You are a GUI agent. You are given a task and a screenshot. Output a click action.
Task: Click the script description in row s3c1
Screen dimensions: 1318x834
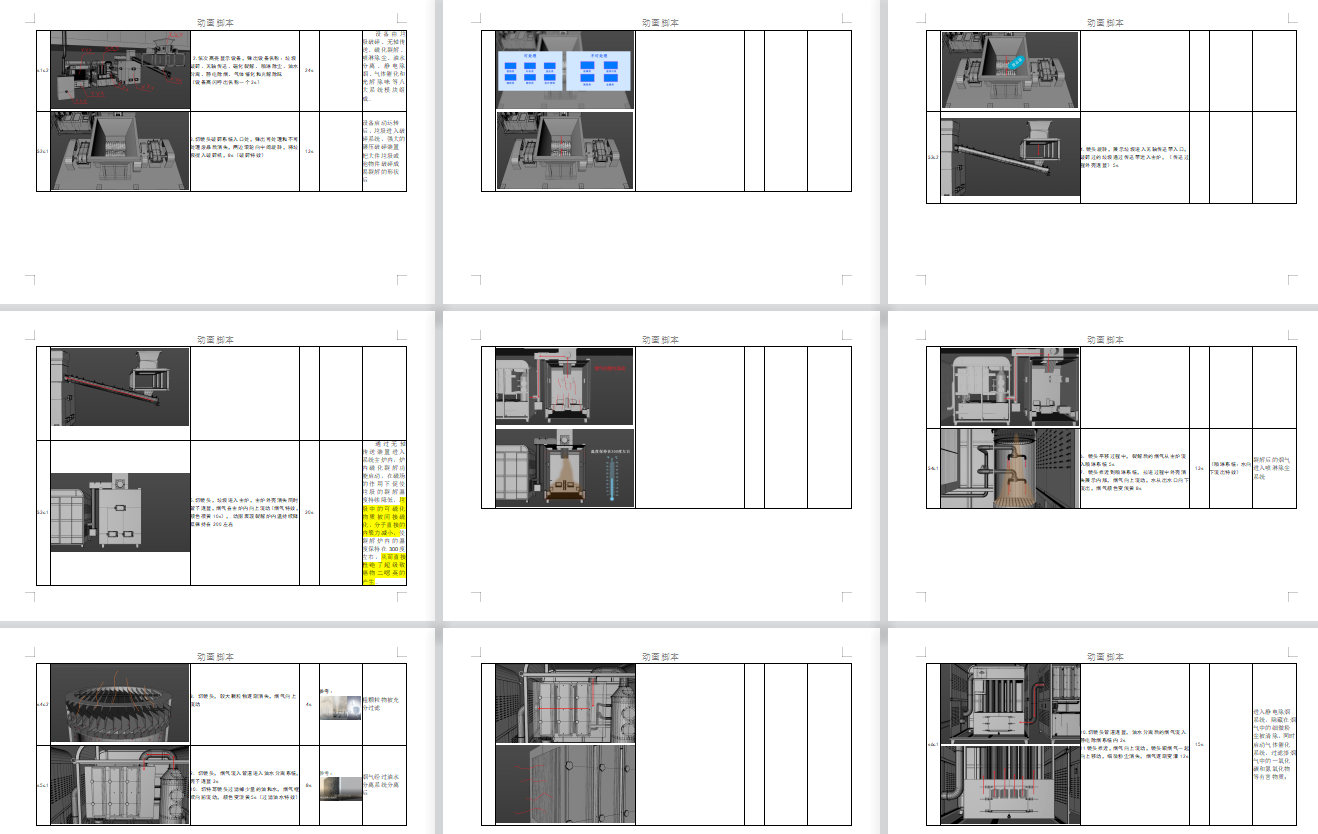pos(245,513)
